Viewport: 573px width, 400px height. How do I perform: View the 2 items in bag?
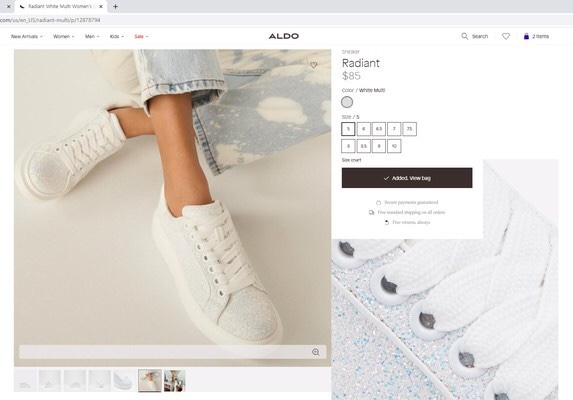click(x=540, y=37)
